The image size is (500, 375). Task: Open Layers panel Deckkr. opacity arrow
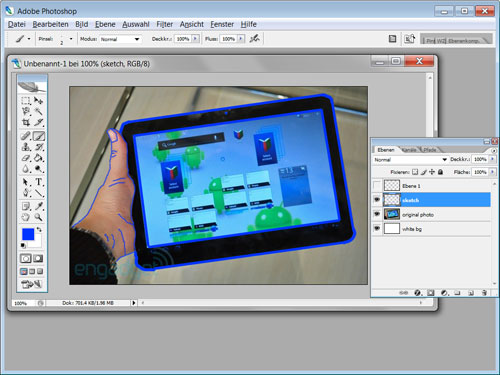point(492,159)
